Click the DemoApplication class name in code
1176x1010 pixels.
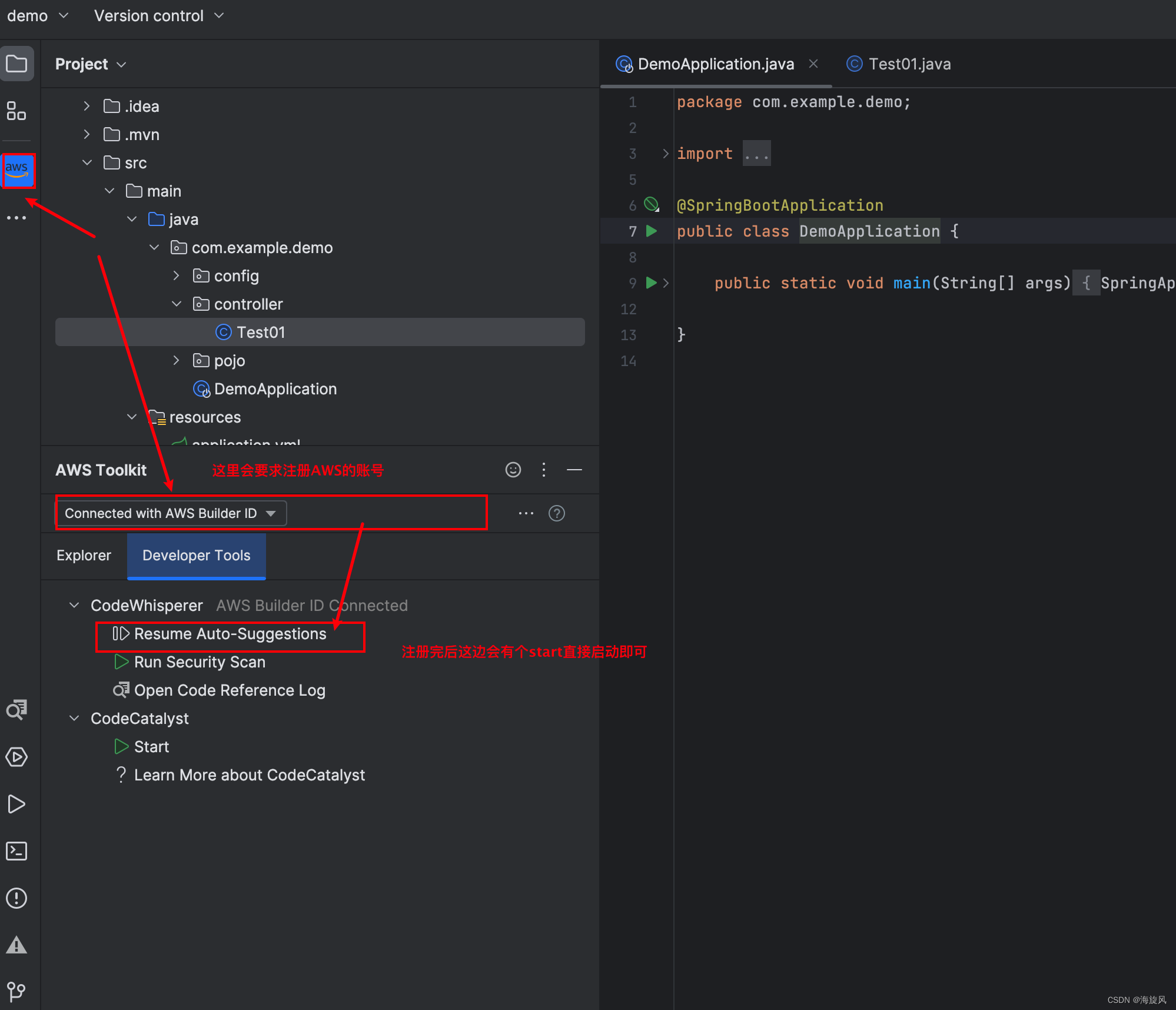pyautogui.click(x=869, y=231)
